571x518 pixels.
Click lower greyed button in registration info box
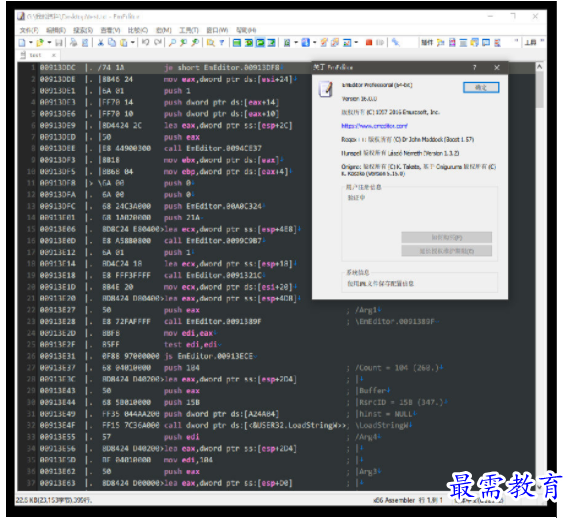pyautogui.click(x=446, y=251)
